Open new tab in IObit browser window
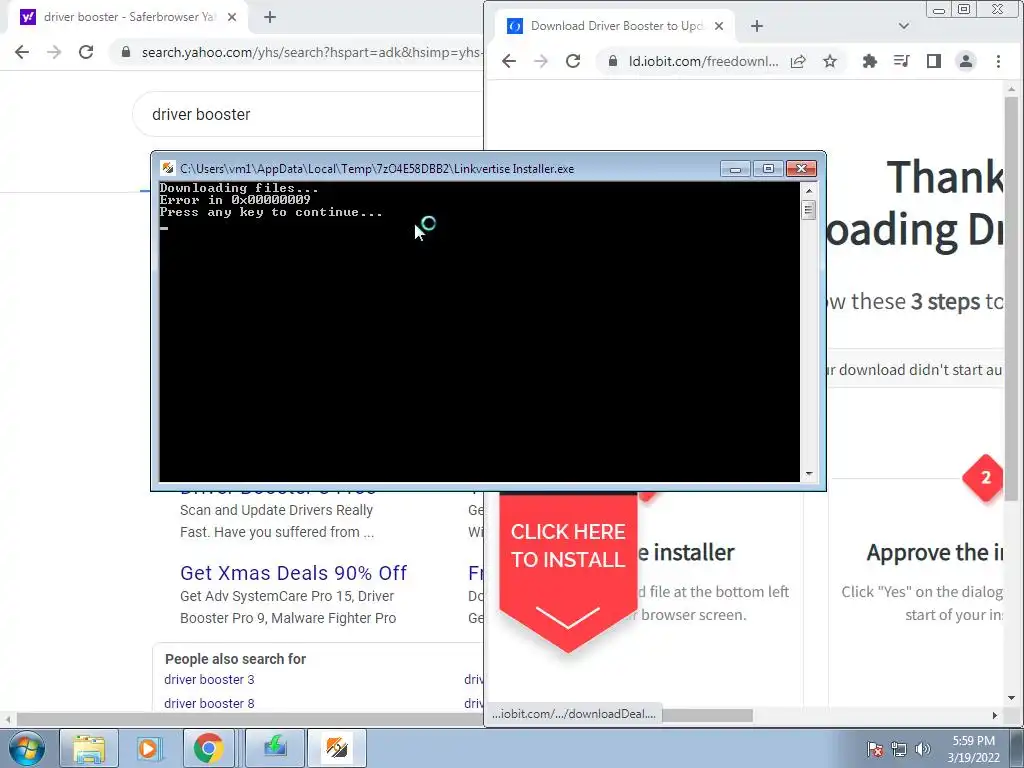1024x768 pixels. pyautogui.click(x=756, y=26)
